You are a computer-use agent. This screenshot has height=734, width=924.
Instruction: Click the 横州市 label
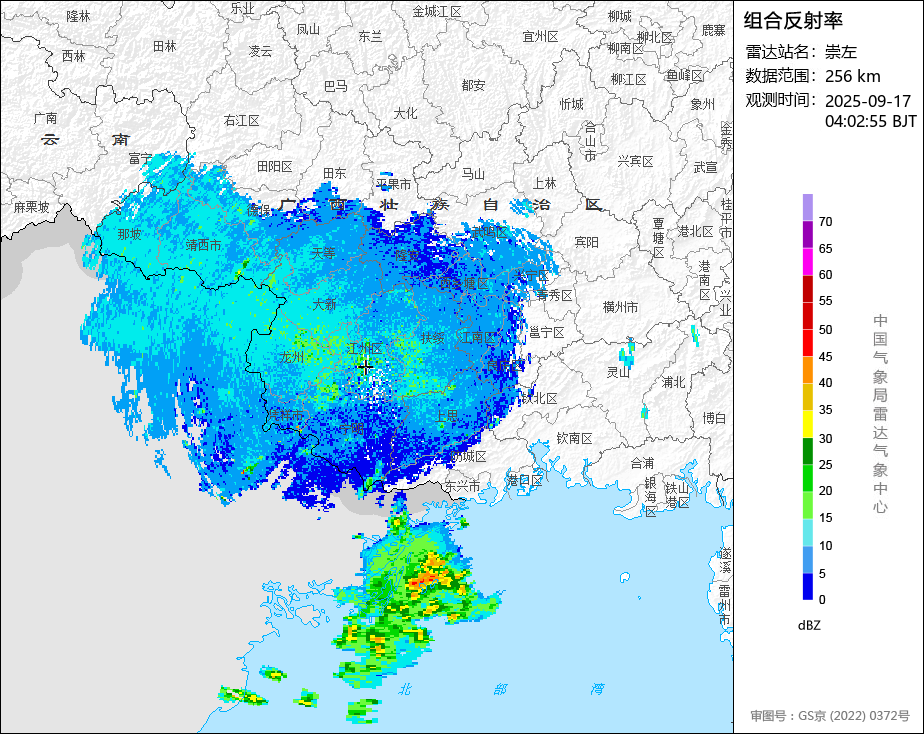(x=621, y=307)
